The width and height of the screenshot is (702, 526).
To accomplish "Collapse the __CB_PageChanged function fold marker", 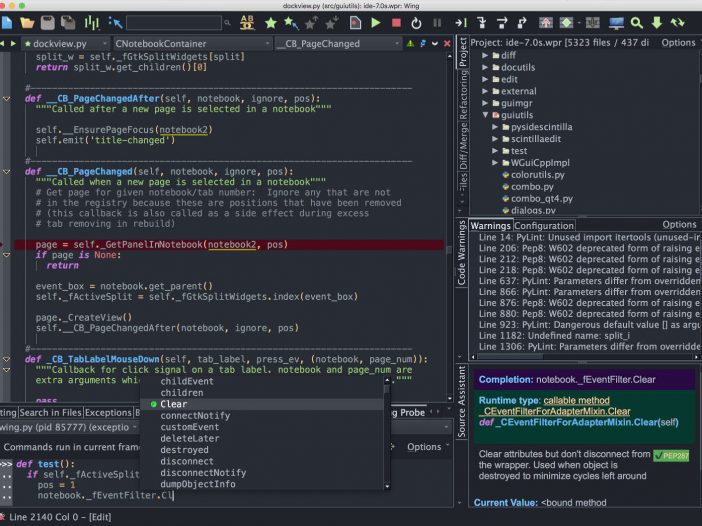I will [6, 171].
